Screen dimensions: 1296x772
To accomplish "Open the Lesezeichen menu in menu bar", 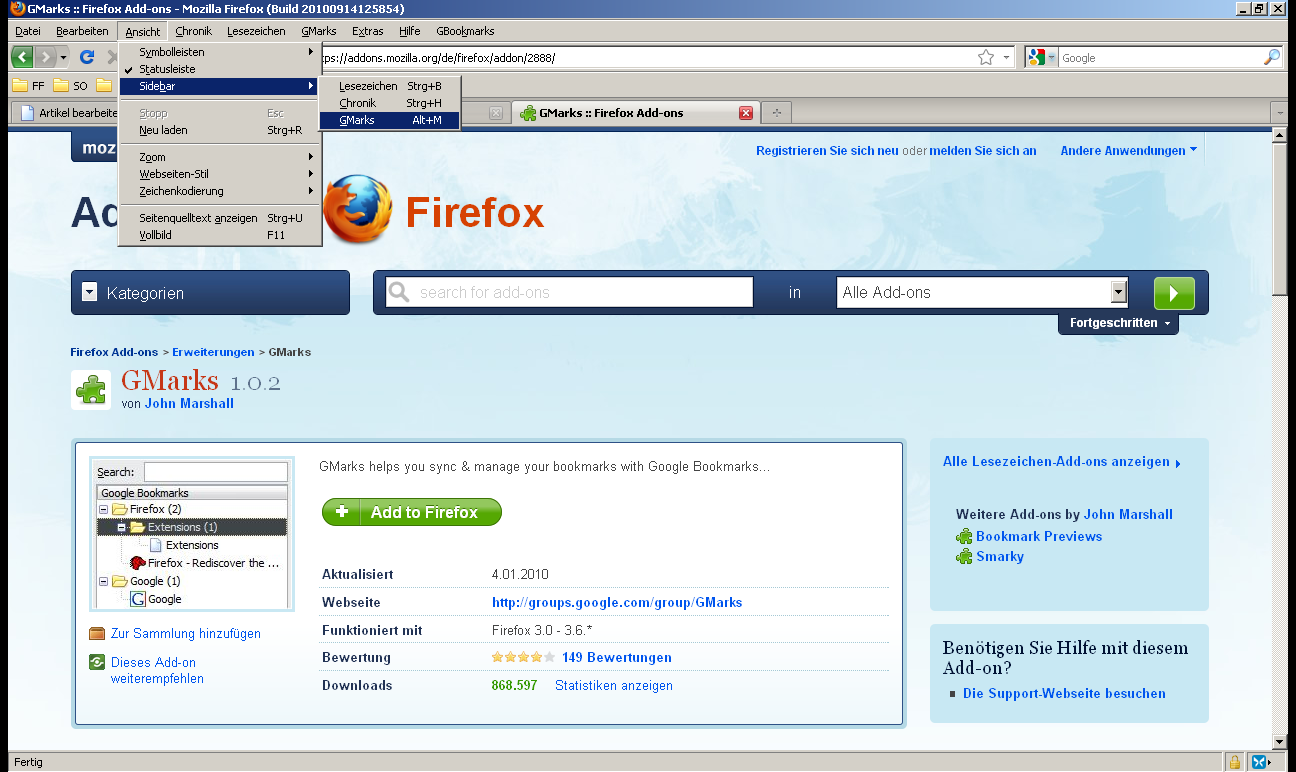I will (256, 31).
